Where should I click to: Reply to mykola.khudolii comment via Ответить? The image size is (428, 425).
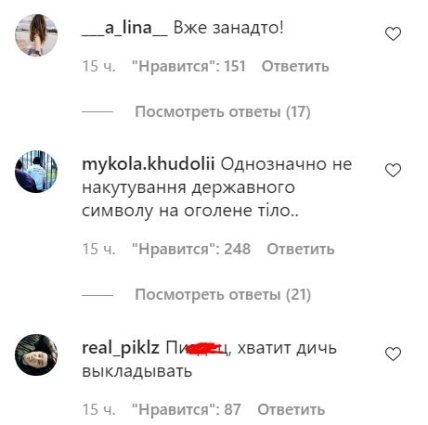300,249
